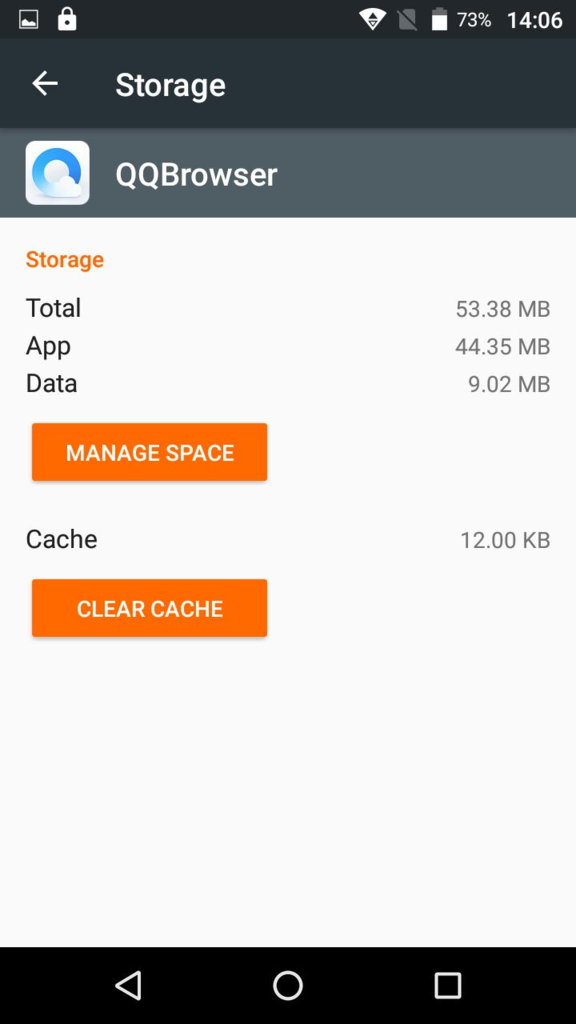
Task: Clear the QQBrowser cache
Action: 150,608
